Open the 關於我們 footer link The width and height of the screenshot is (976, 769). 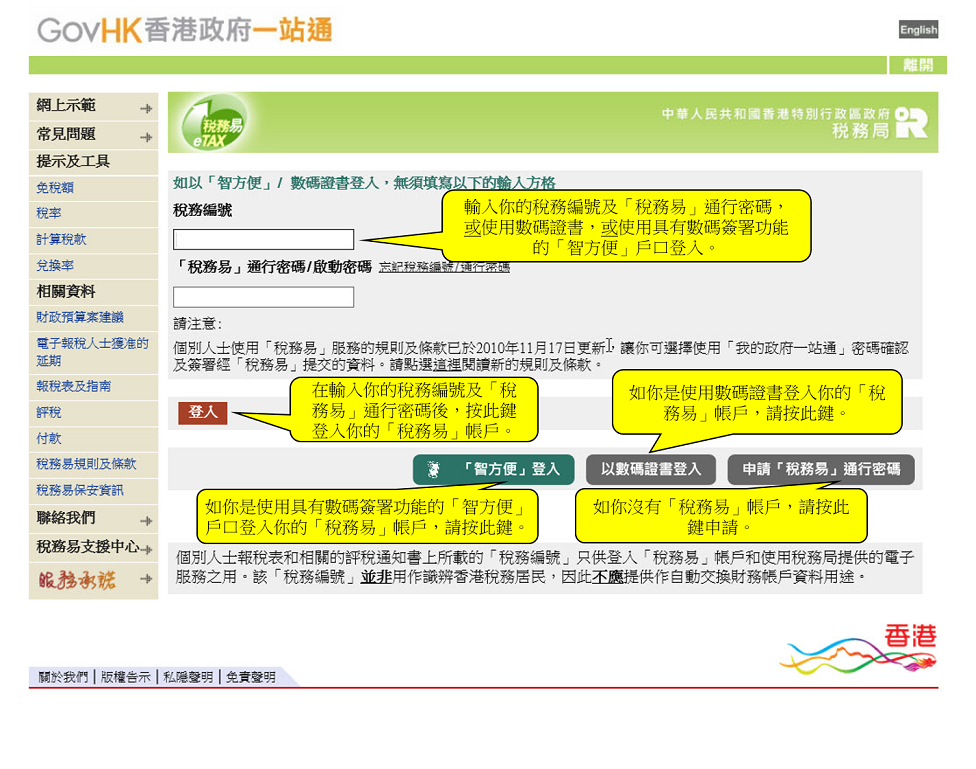(63, 677)
